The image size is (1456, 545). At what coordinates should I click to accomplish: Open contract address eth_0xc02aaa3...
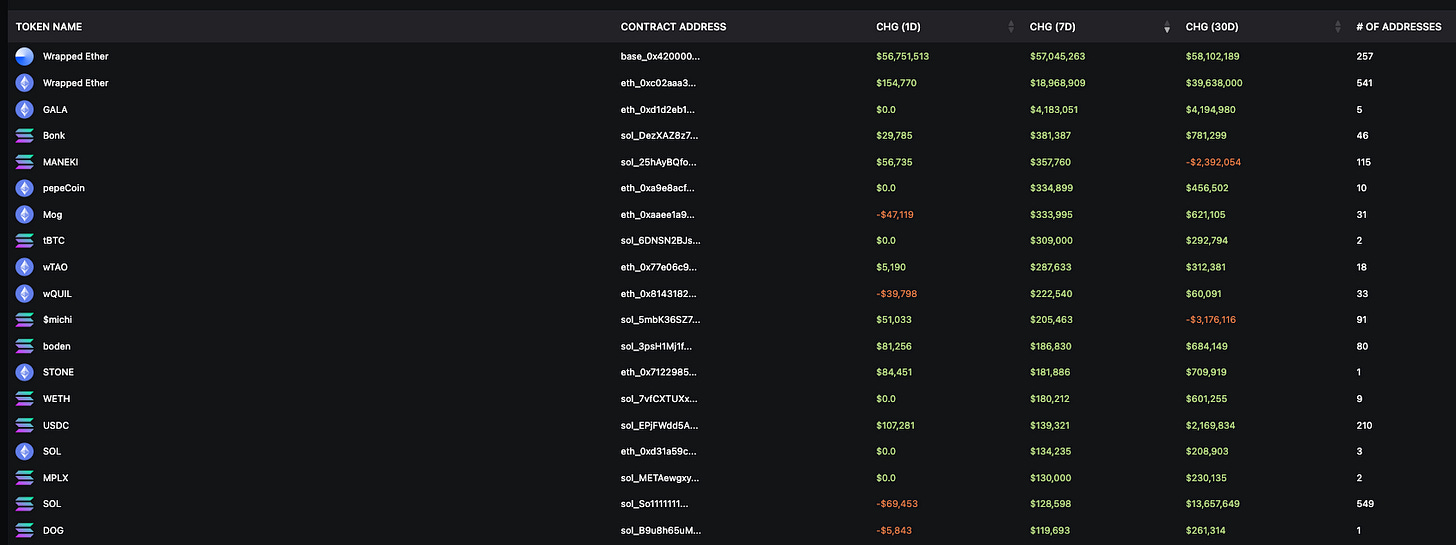tap(659, 83)
